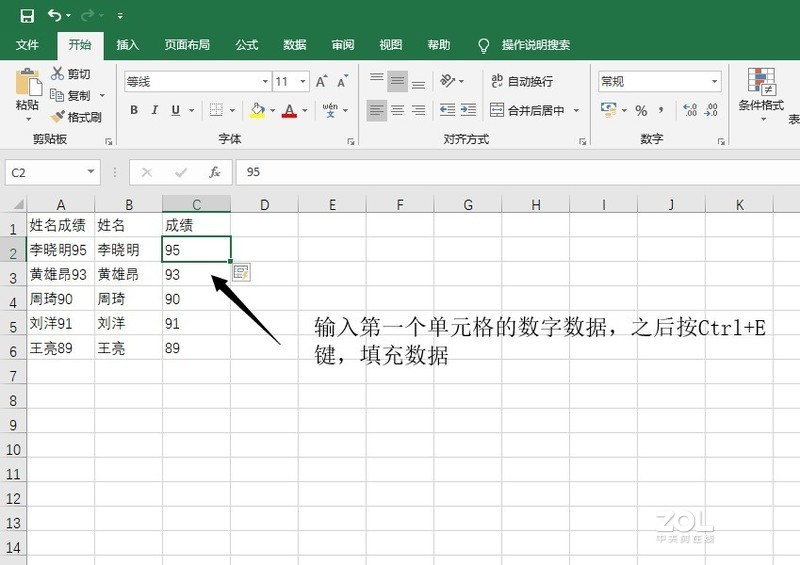Viewport: 800px width, 565px height.
Task: Click the 格式刷 format painter
Action: click(76, 117)
